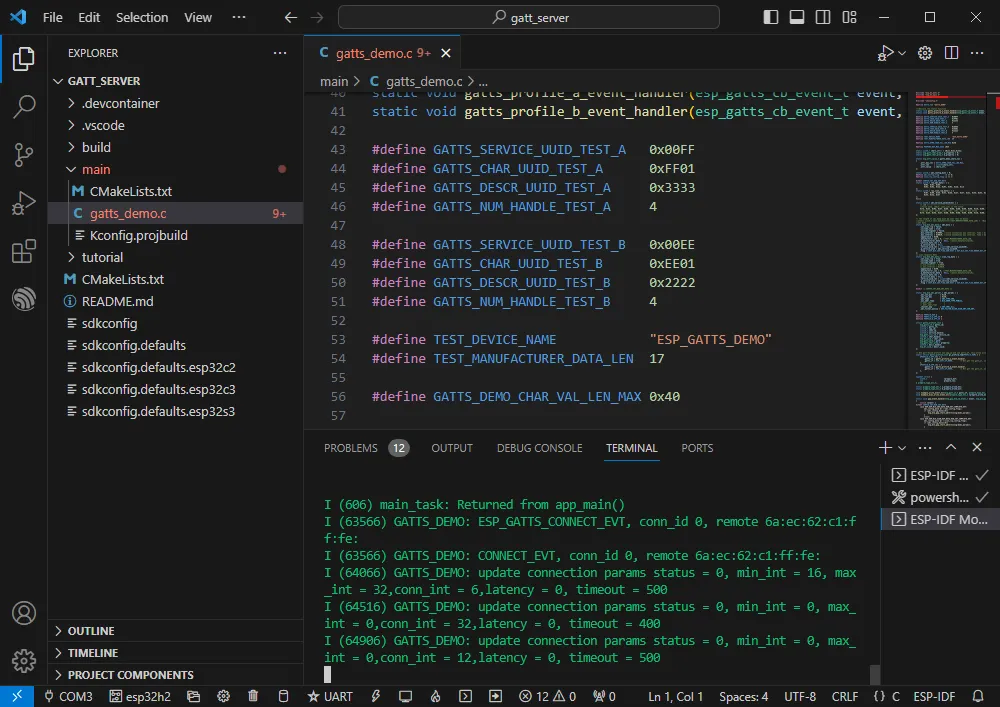
Task: Open the Edit menu
Action: pyautogui.click(x=89, y=17)
